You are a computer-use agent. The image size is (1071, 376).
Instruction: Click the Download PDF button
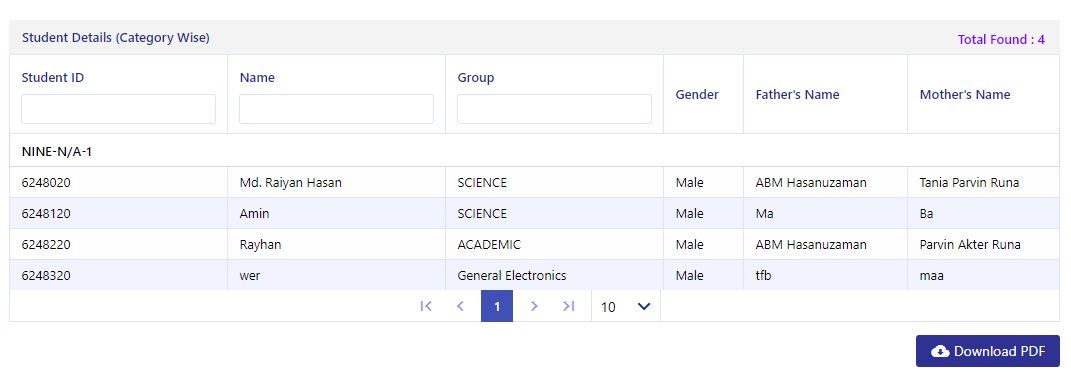(988, 351)
